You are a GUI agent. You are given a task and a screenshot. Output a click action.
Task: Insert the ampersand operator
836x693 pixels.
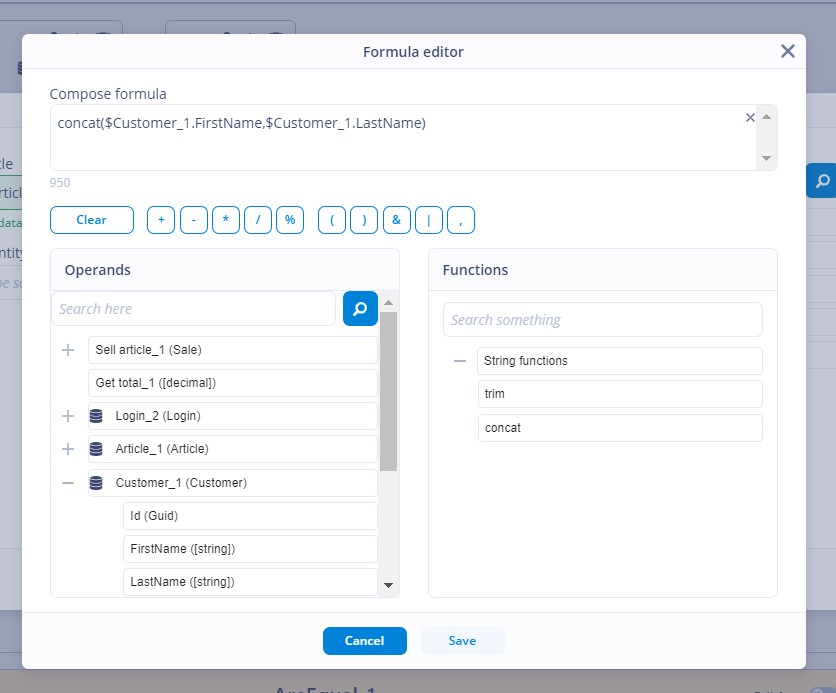click(397, 220)
